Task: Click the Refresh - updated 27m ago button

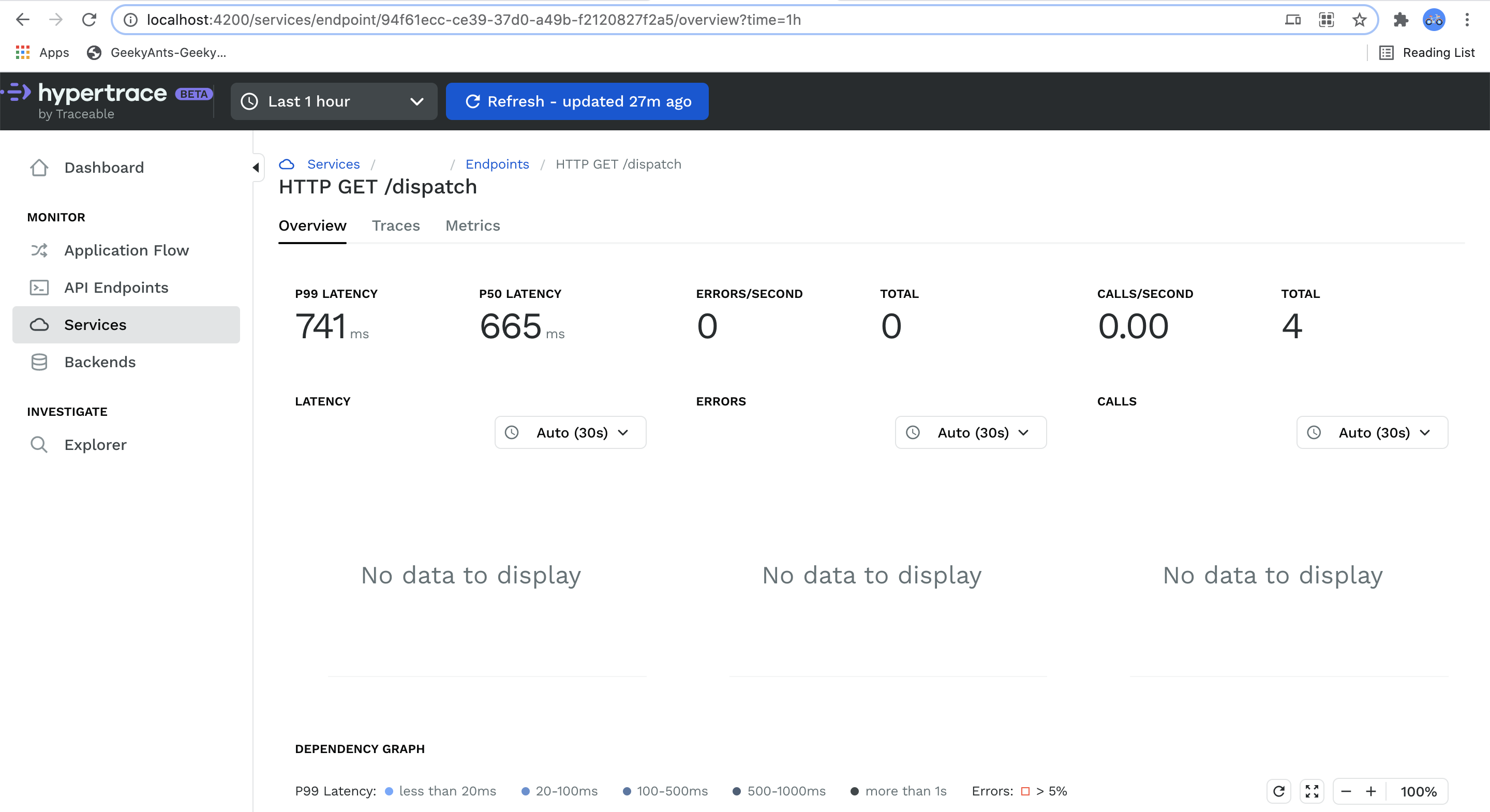Action: click(x=577, y=102)
